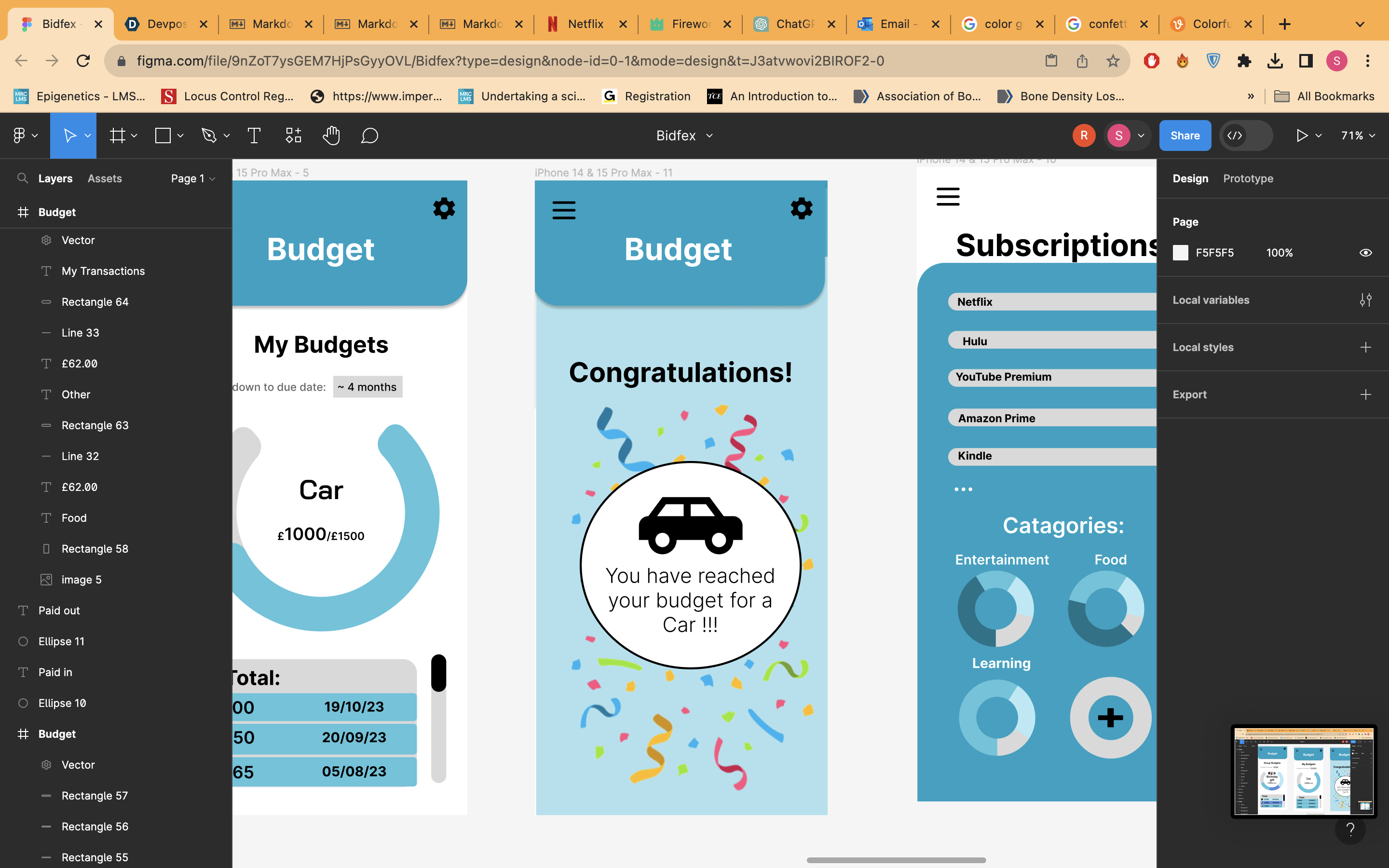Add a new Export setting

1365,394
